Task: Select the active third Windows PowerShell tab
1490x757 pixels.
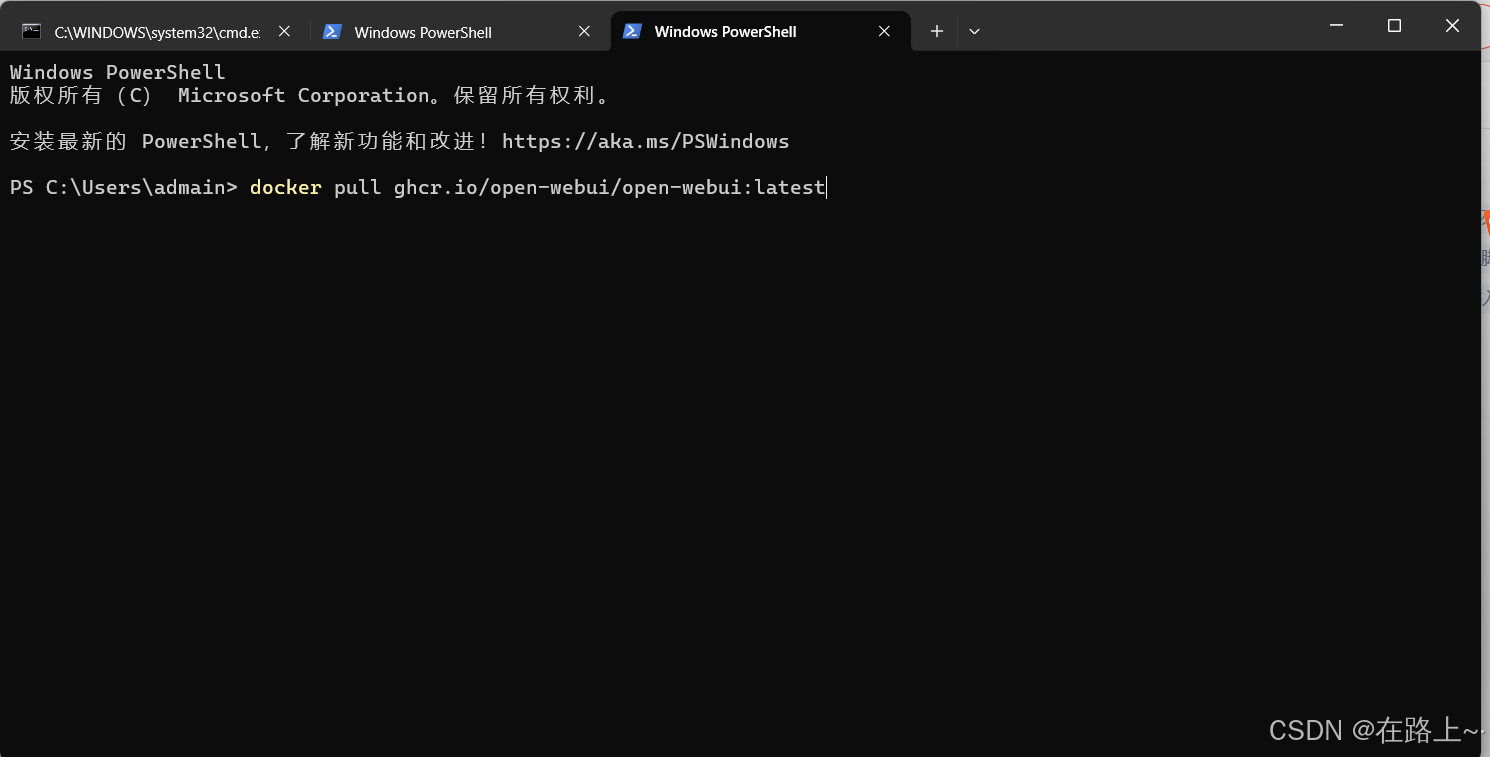Action: [x=760, y=31]
